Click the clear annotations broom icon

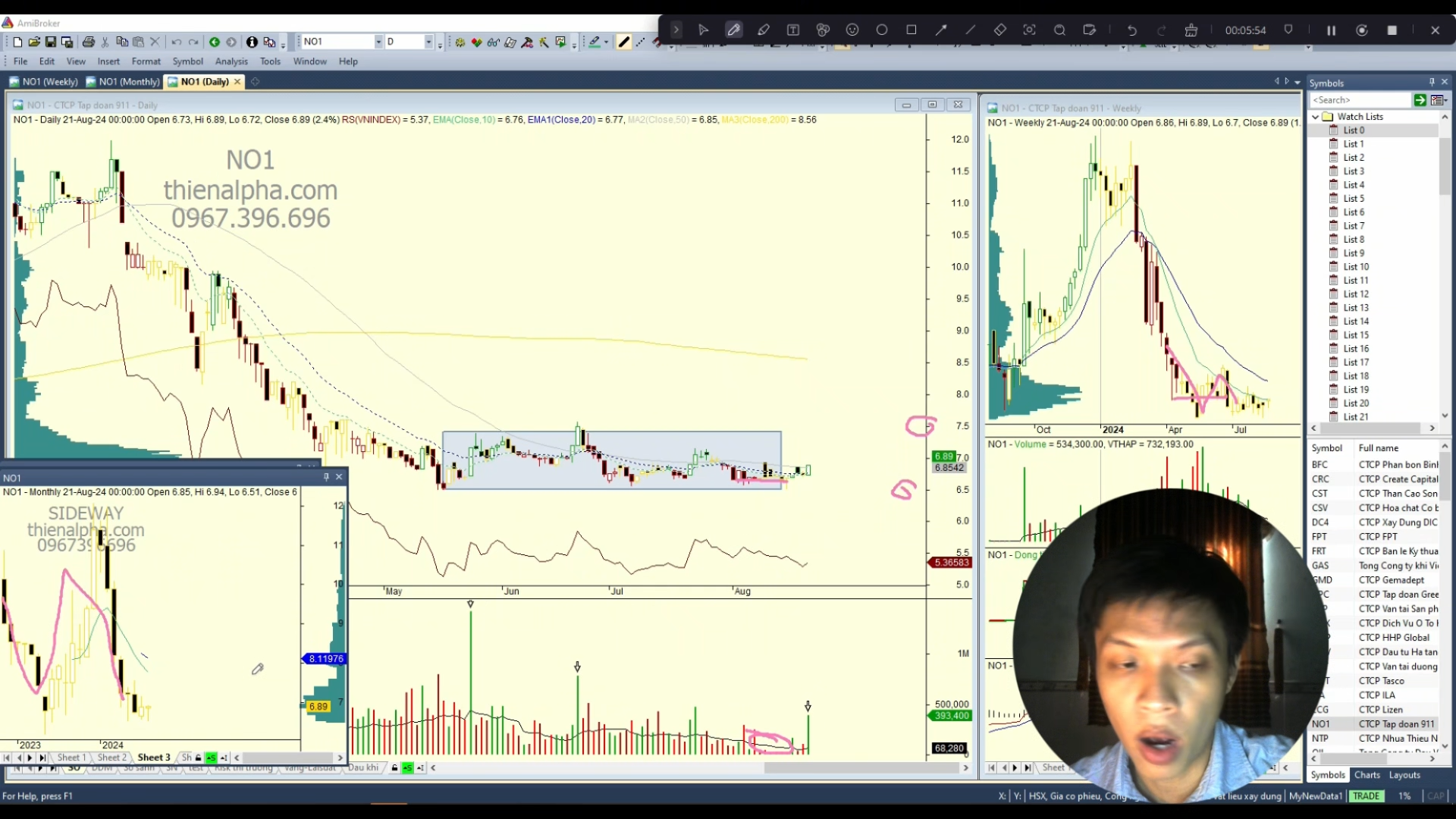pyautogui.click(x=1191, y=30)
